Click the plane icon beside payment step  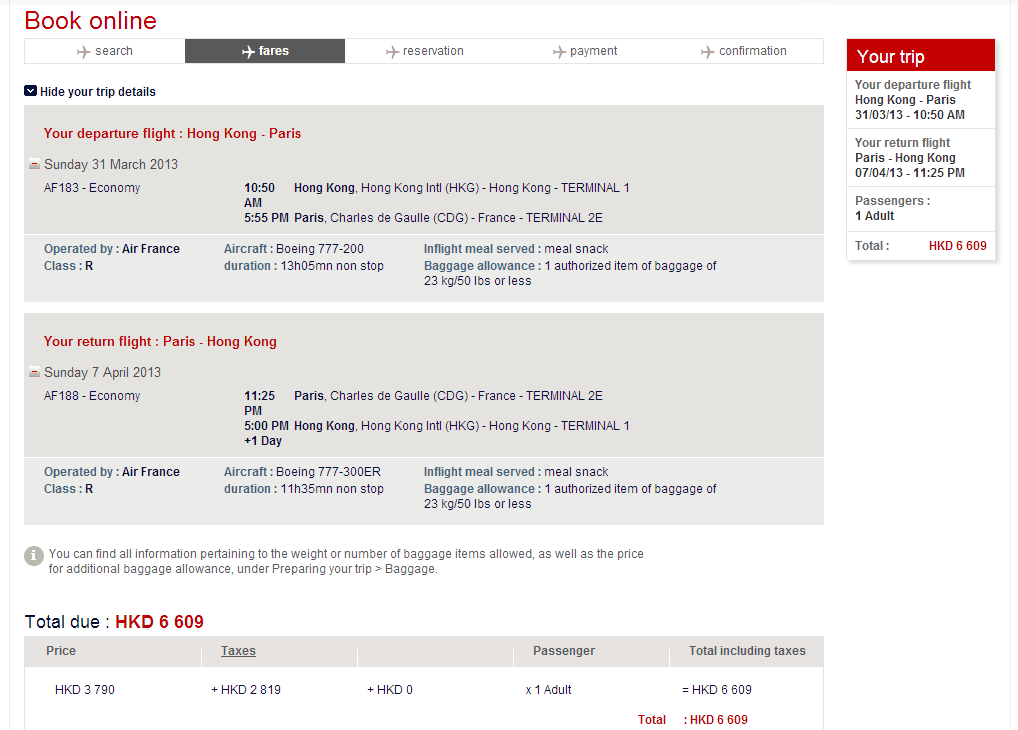pos(560,52)
